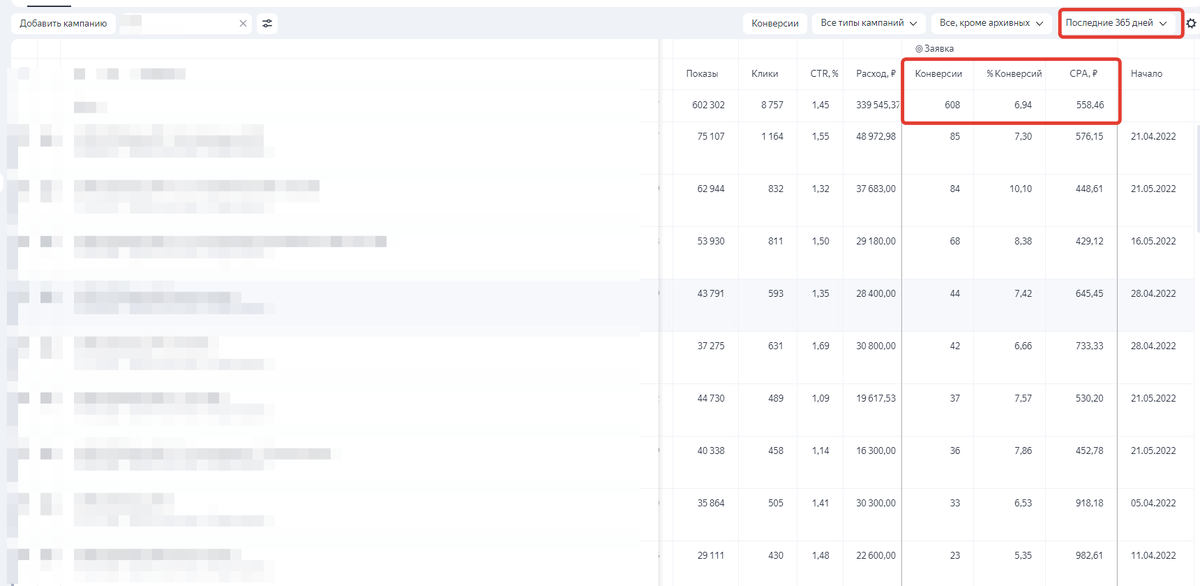
Task: Expand the Все типы кампаний dropdown
Action: tap(869, 23)
